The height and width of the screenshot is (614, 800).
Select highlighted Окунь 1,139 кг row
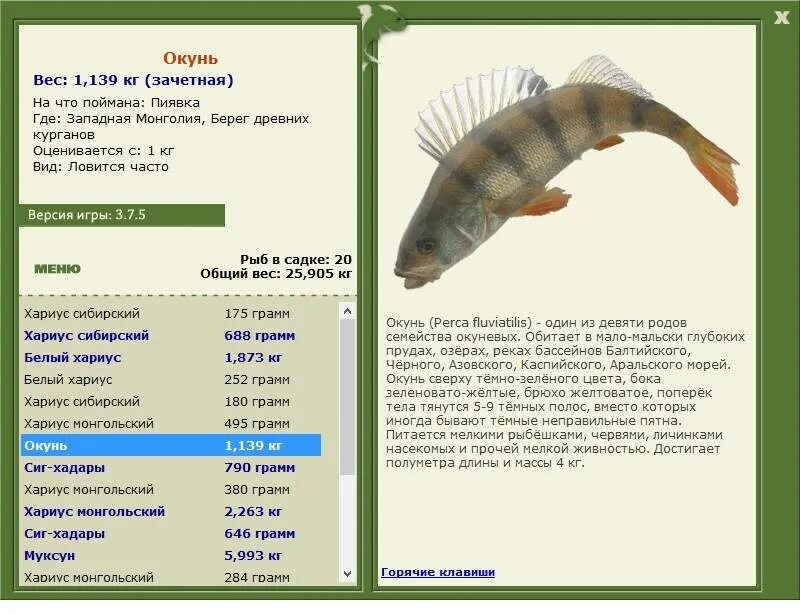pyautogui.click(x=171, y=445)
